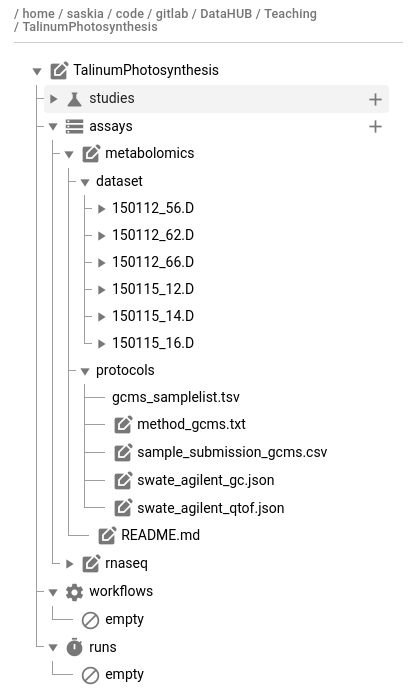Image resolution: width=414 pixels, height=692 pixels.
Task: Click the edit icon beside README.md
Action: pyautogui.click(x=107, y=535)
